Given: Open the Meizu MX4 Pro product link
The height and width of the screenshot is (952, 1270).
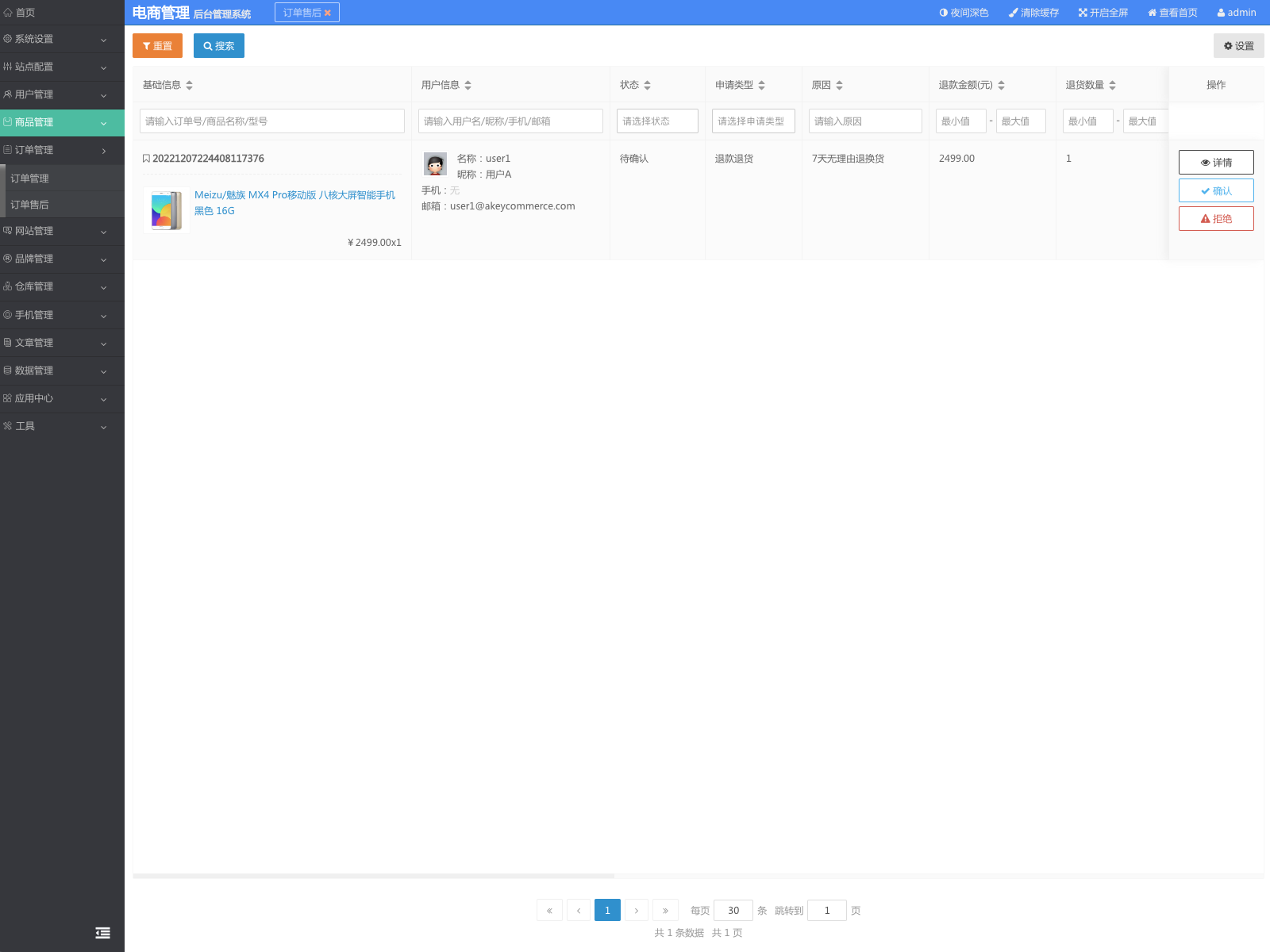Looking at the screenshot, I should [x=294, y=202].
